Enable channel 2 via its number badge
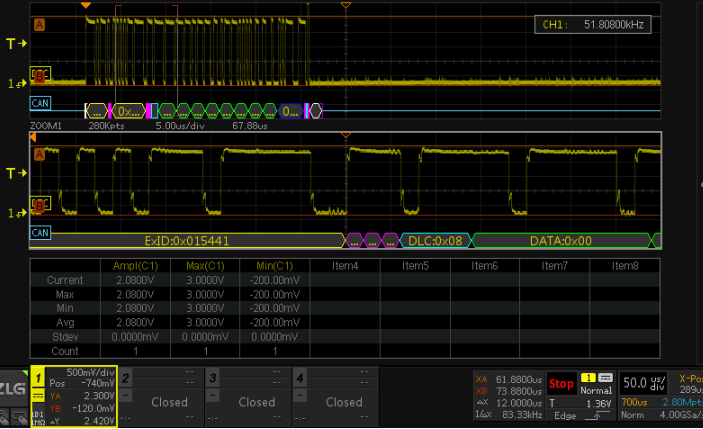The height and width of the screenshot is (429, 703). (126, 378)
